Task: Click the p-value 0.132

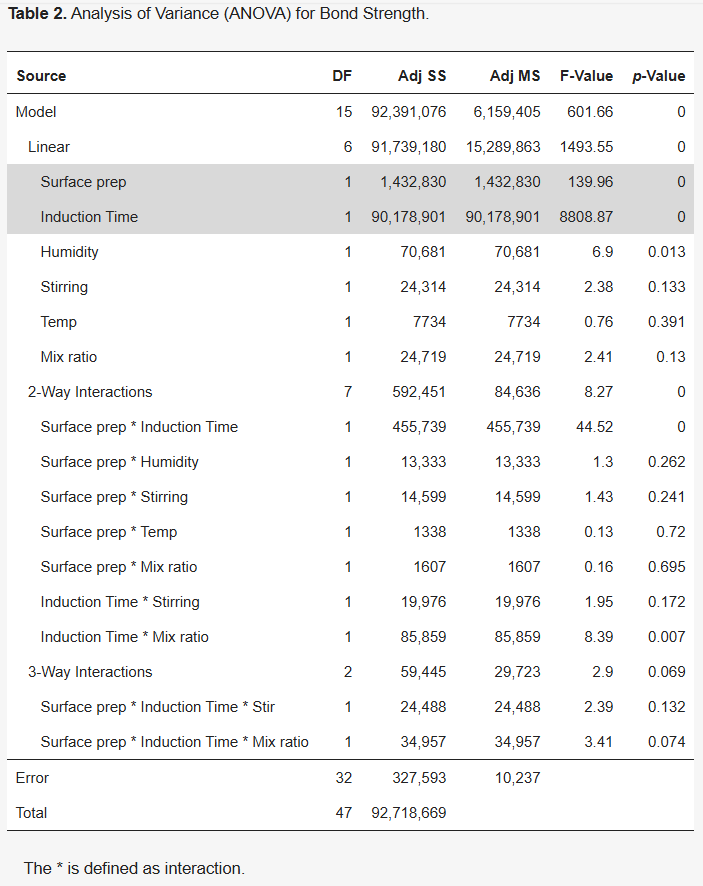Action: point(667,707)
